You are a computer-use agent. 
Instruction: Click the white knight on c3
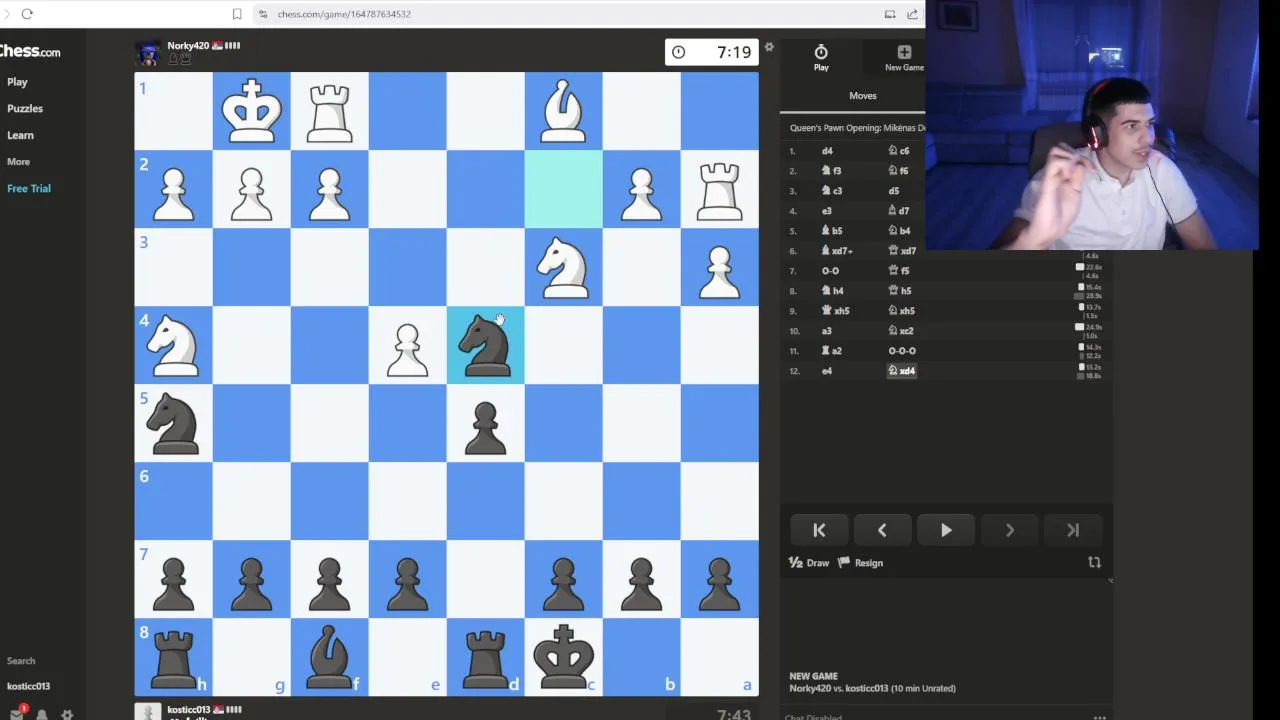tap(563, 267)
